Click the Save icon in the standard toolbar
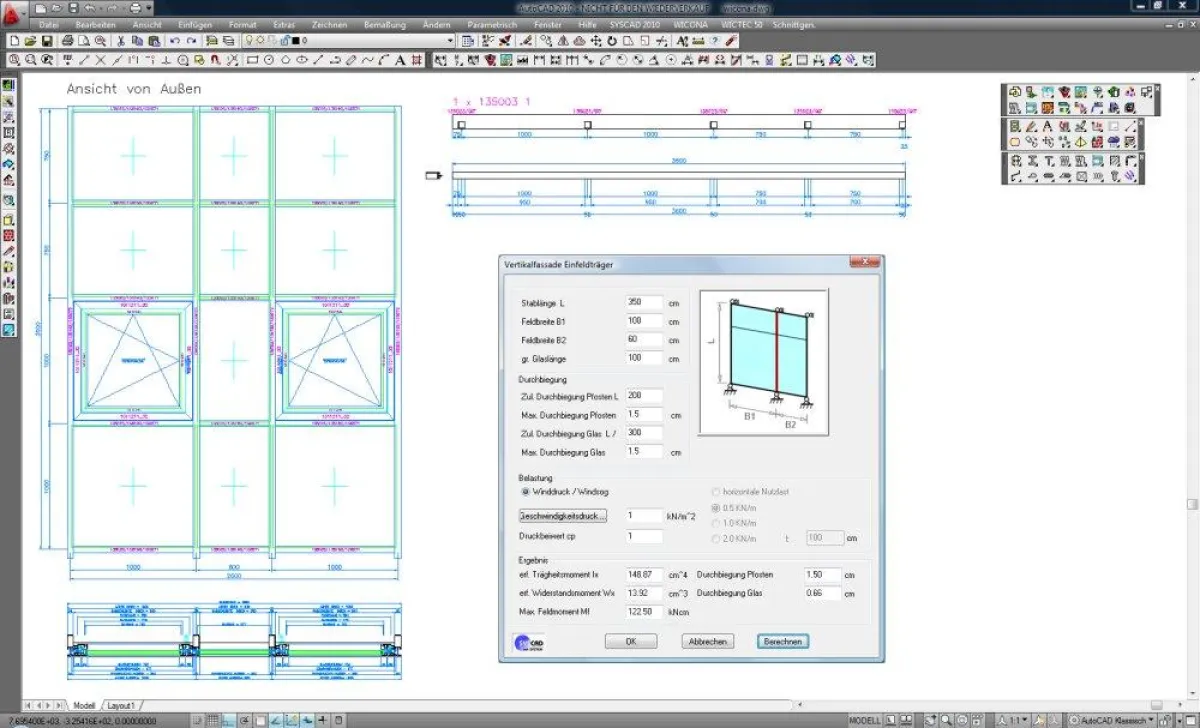Image resolution: width=1200 pixels, height=728 pixels. [47, 41]
